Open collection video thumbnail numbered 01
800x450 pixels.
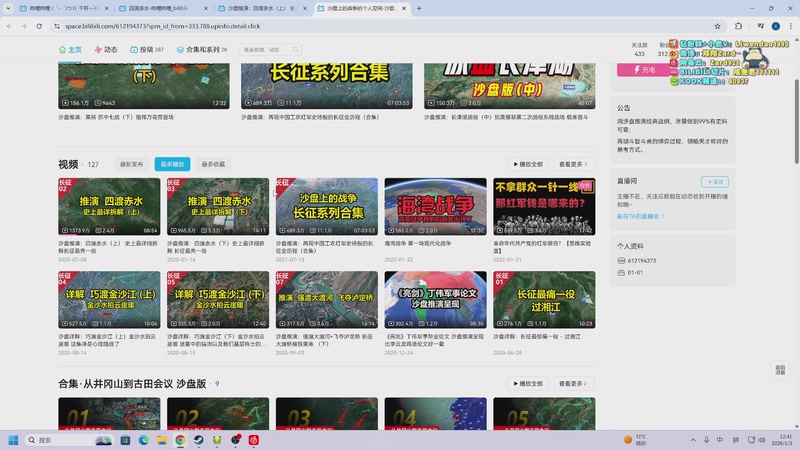109,413
